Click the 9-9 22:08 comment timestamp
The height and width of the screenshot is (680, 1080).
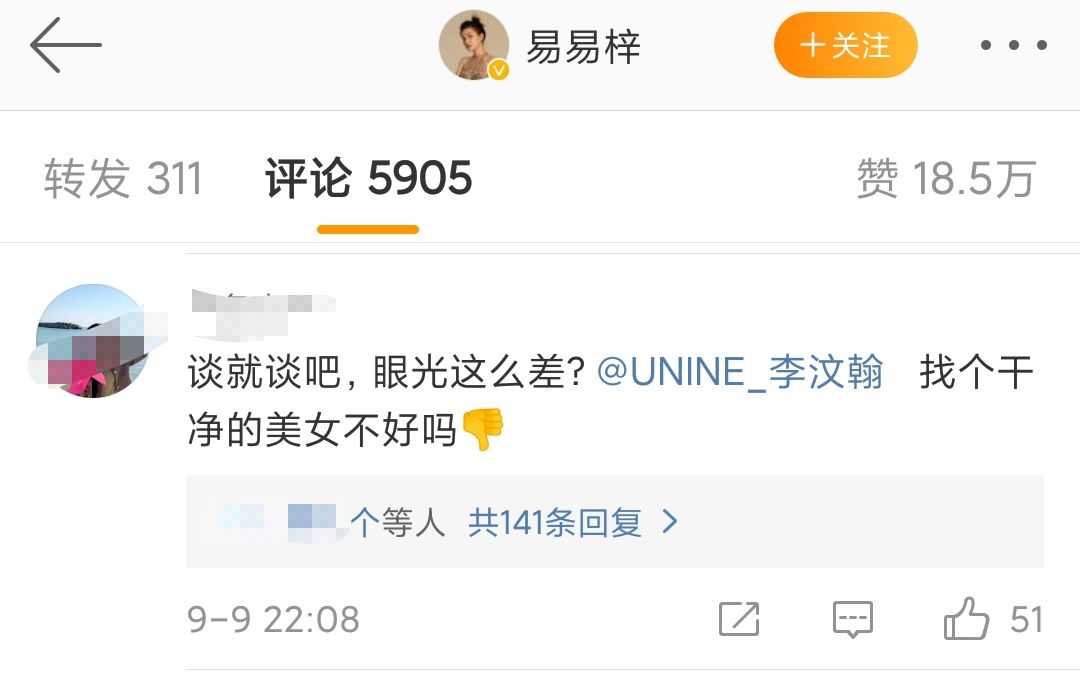click(x=273, y=619)
